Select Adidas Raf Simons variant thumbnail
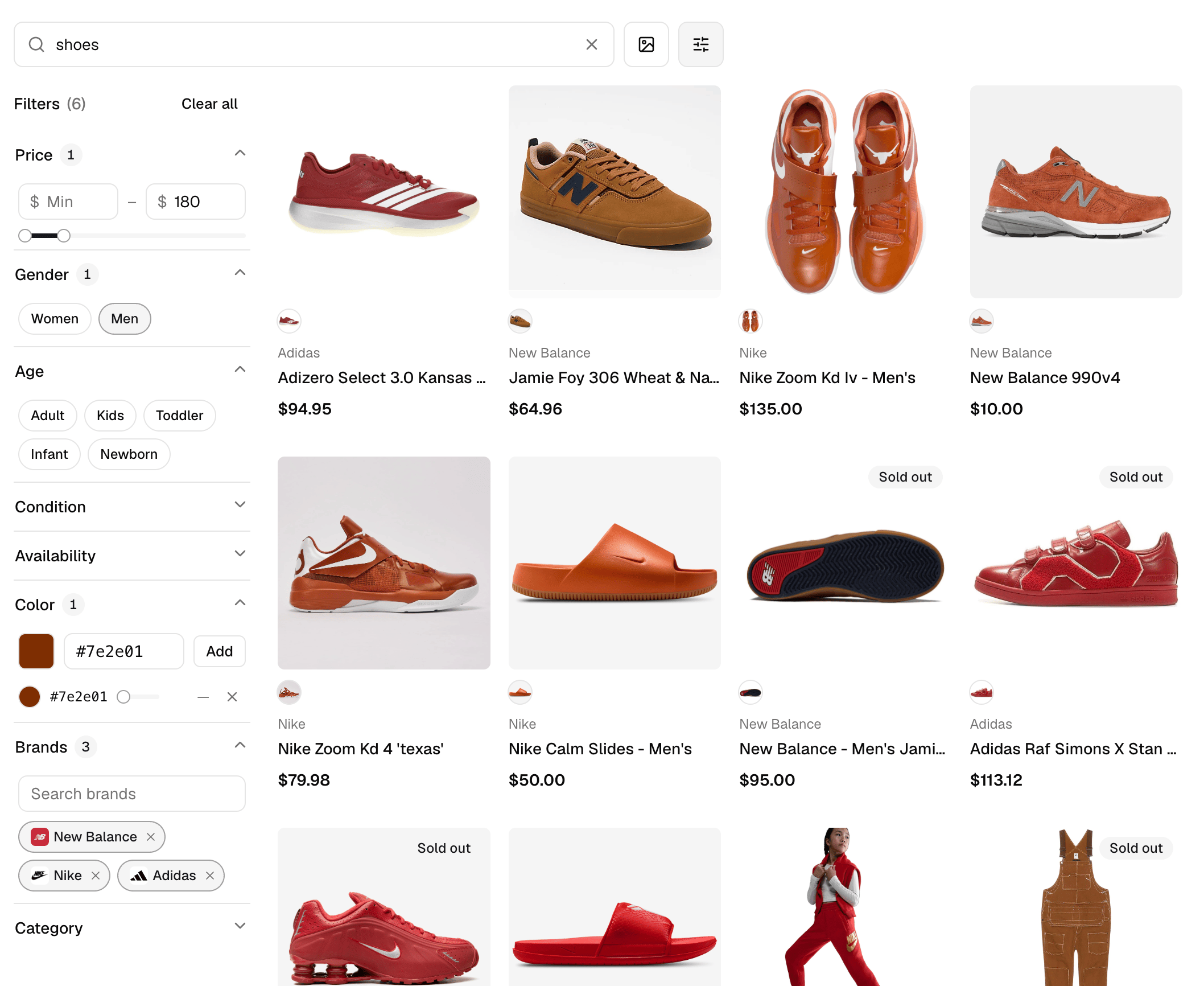 click(982, 692)
